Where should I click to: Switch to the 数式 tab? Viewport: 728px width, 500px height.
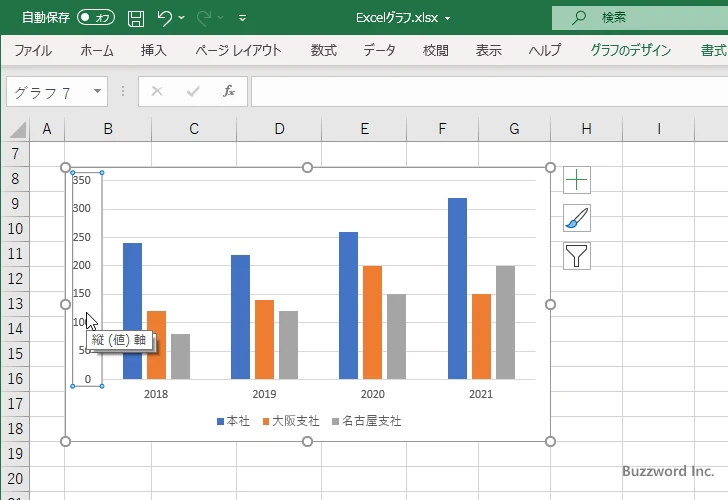point(324,50)
